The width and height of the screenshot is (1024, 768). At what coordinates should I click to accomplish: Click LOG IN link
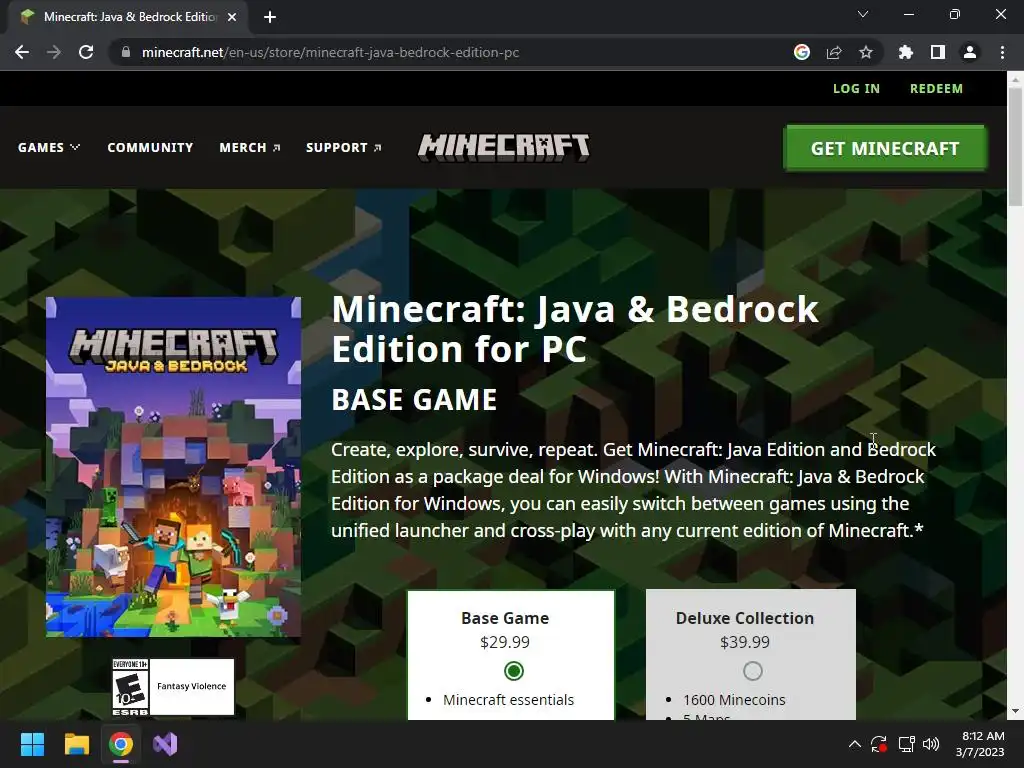pyautogui.click(x=856, y=89)
